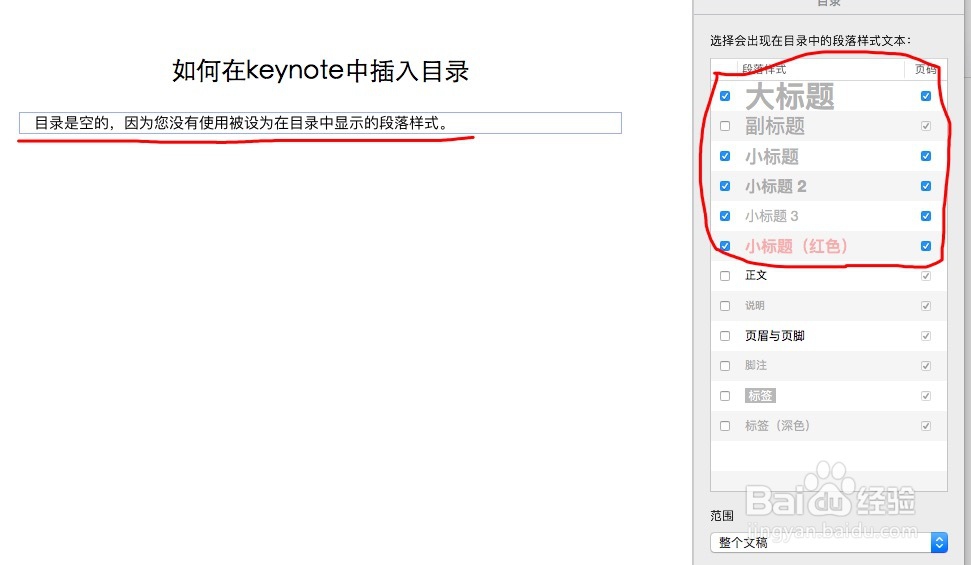Click the 页码 column header
Viewport: 971px width, 565px height.
coord(926,69)
